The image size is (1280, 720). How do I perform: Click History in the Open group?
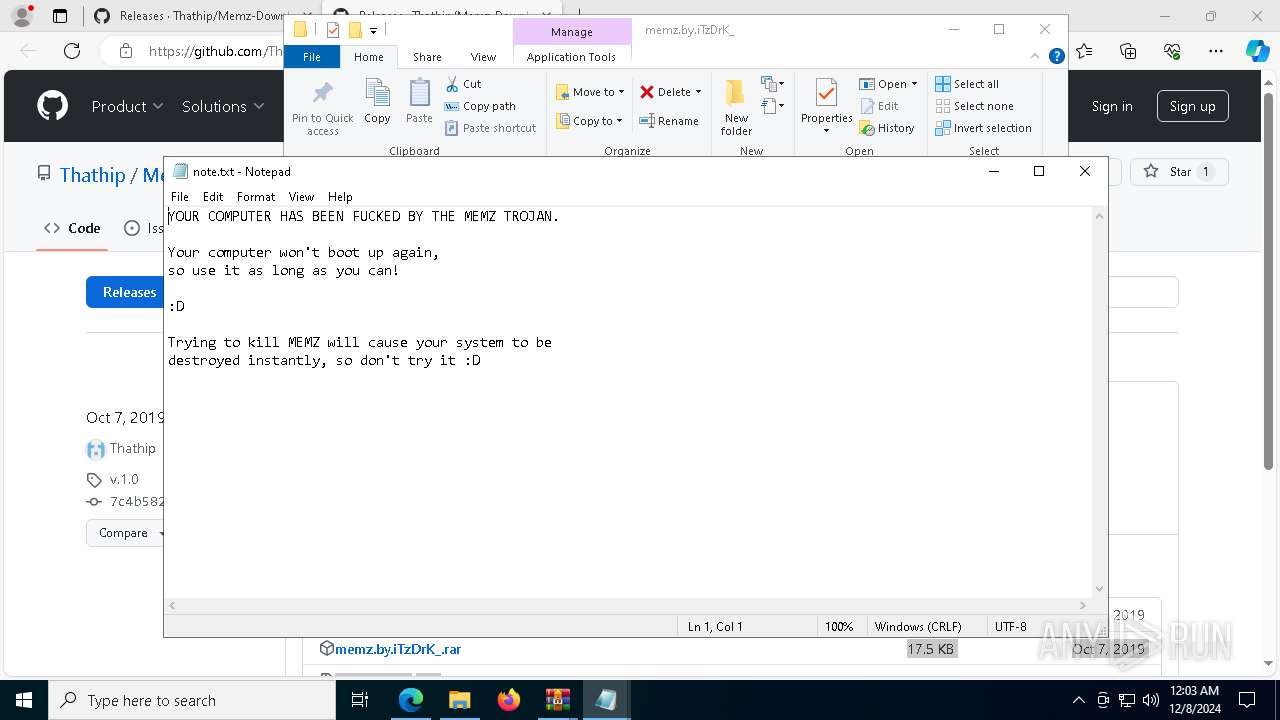click(x=887, y=128)
